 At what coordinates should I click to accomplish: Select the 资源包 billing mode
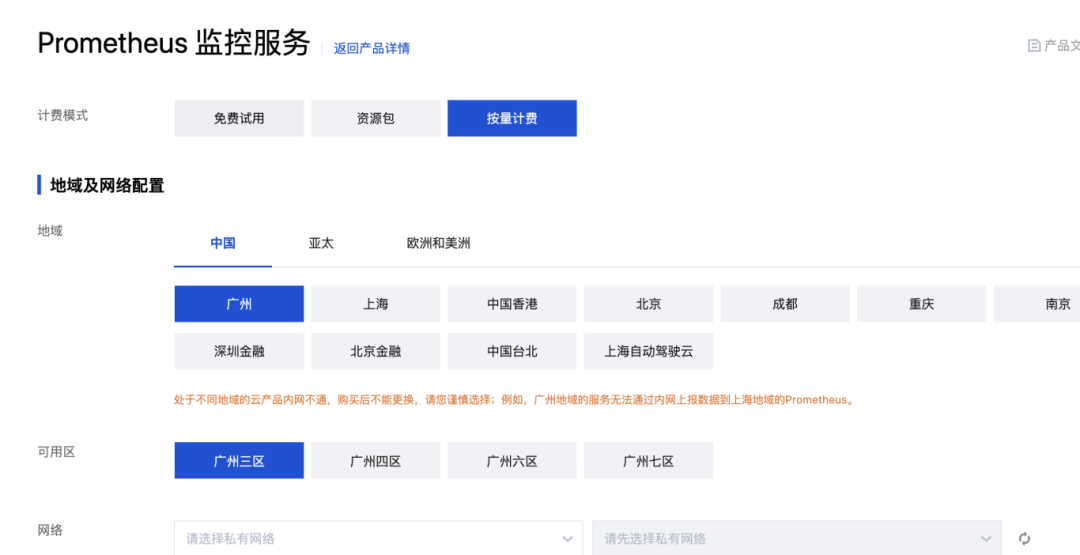[x=375, y=118]
